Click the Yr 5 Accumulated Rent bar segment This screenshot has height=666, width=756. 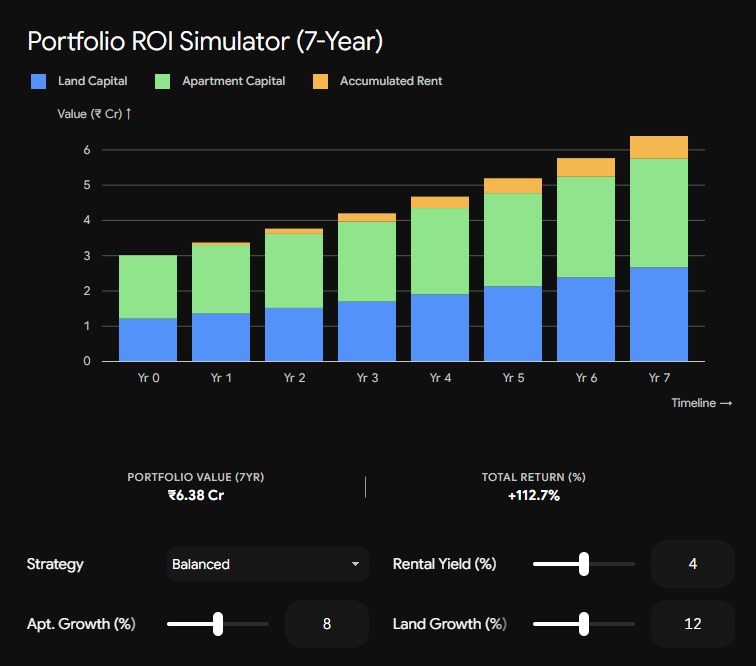513,186
